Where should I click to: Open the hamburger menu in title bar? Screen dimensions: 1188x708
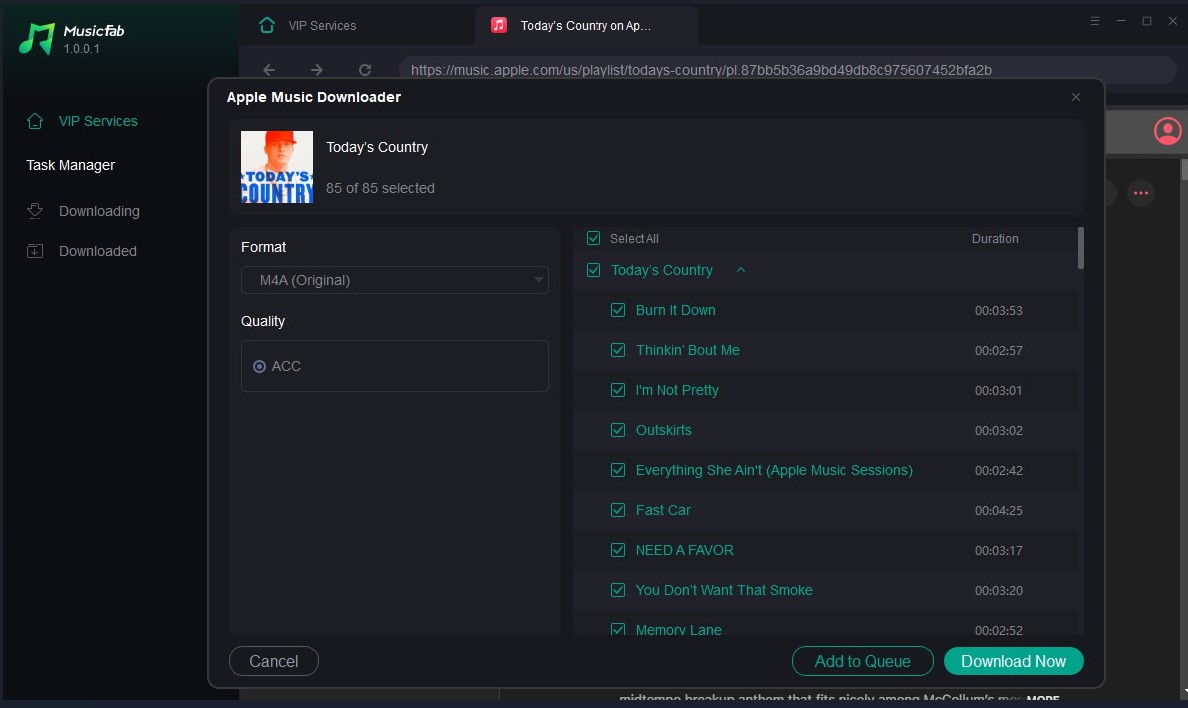1095,21
